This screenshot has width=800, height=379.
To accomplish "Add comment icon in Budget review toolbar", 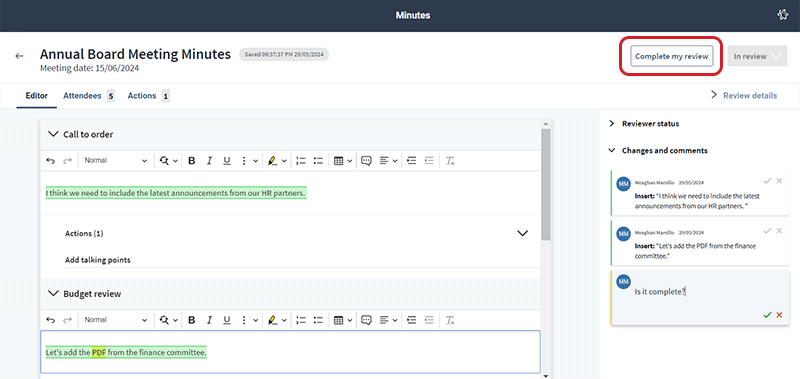I will [x=366, y=320].
